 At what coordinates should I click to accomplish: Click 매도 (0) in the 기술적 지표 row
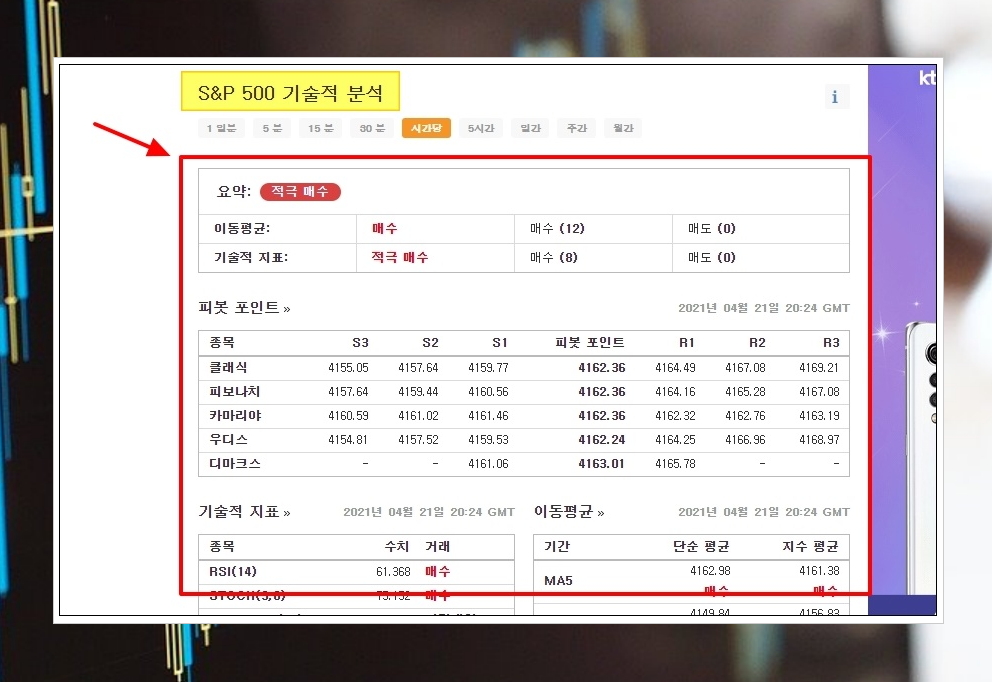coord(712,257)
